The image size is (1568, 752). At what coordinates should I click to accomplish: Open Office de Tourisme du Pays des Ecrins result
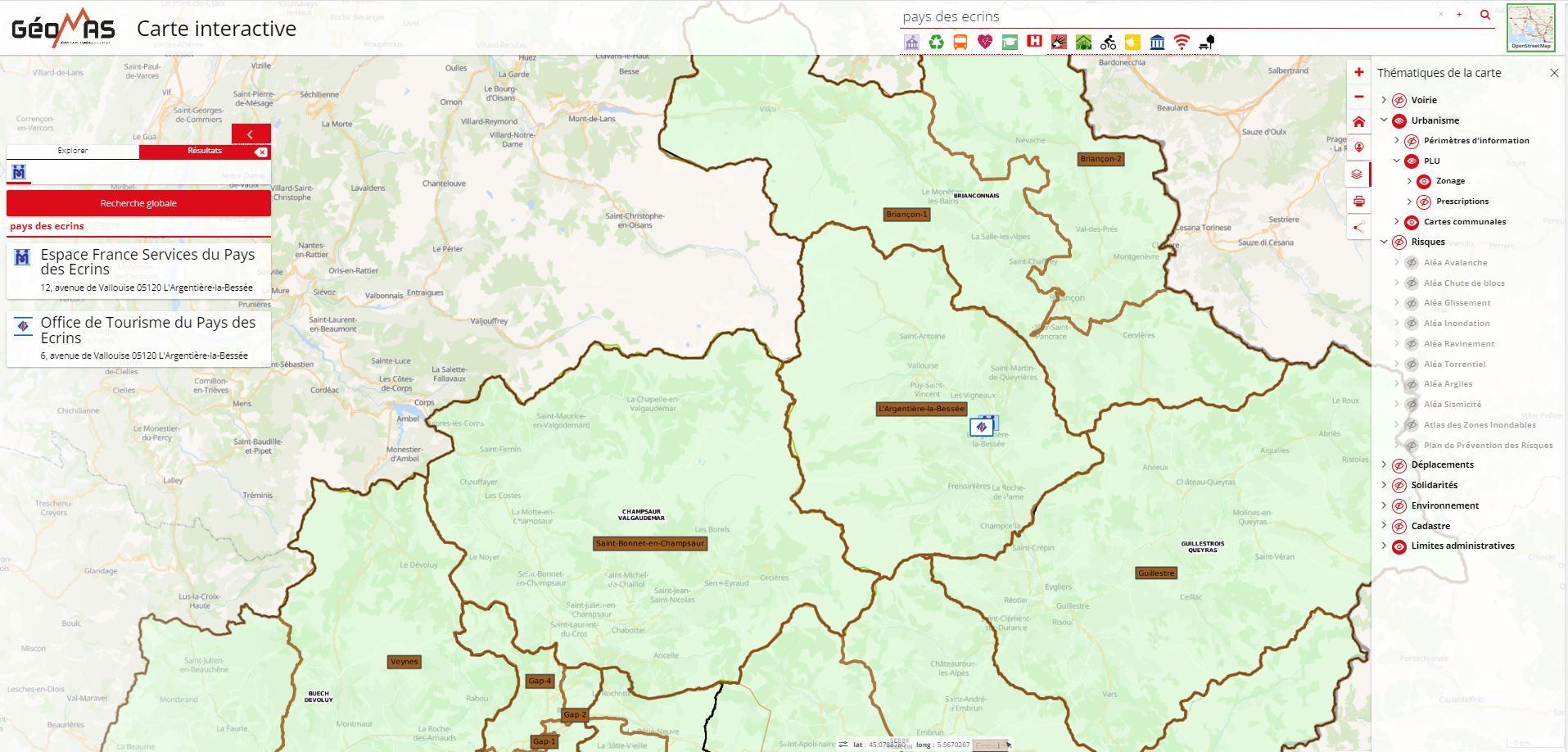138,338
